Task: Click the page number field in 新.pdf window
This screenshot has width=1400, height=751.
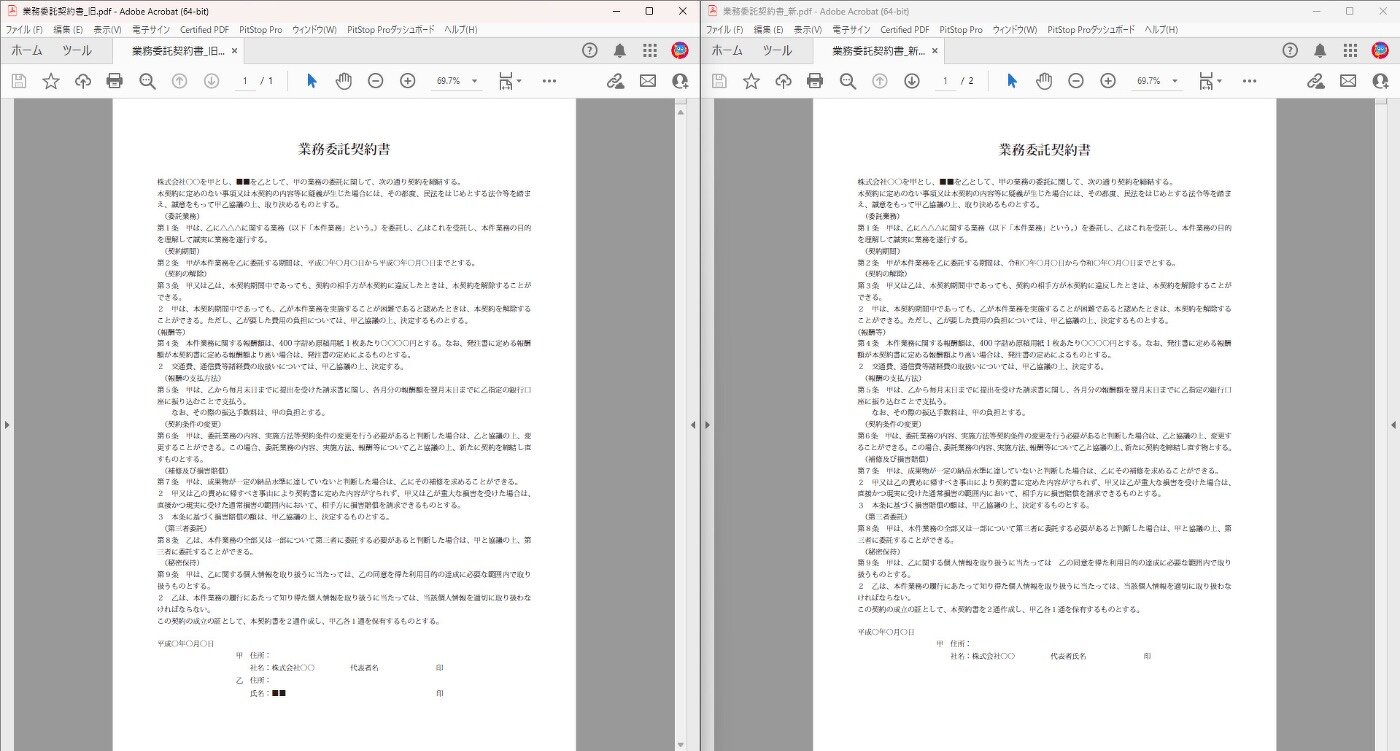Action: 944,81
